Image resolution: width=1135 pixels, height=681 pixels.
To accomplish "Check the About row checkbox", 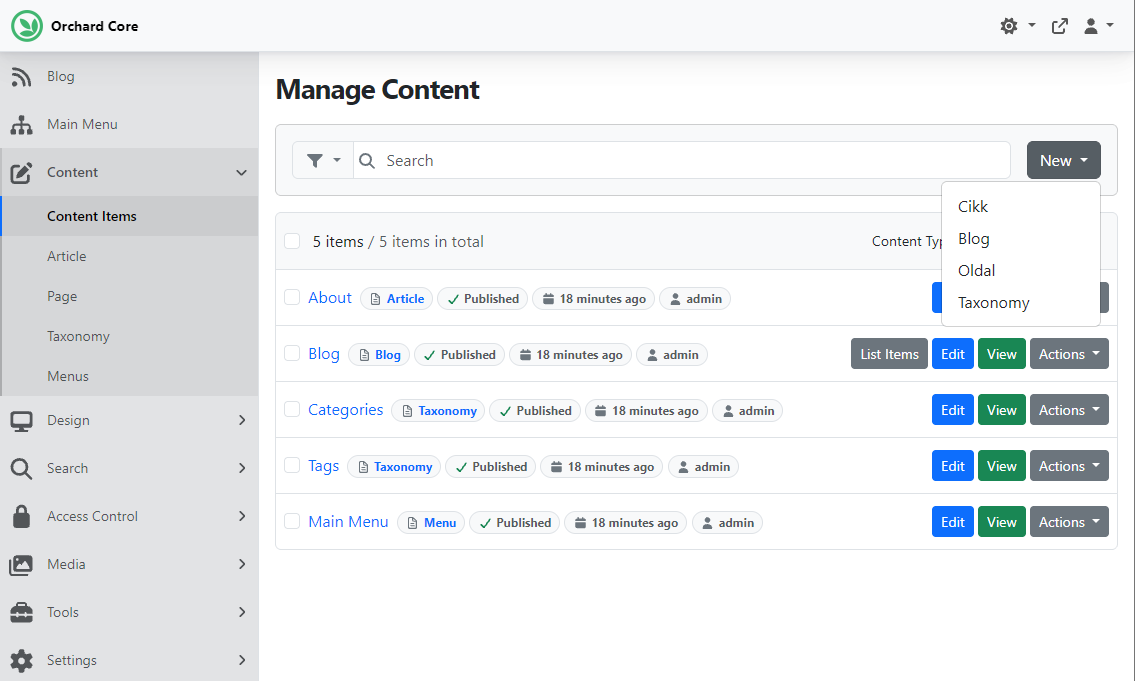I will point(292,297).
